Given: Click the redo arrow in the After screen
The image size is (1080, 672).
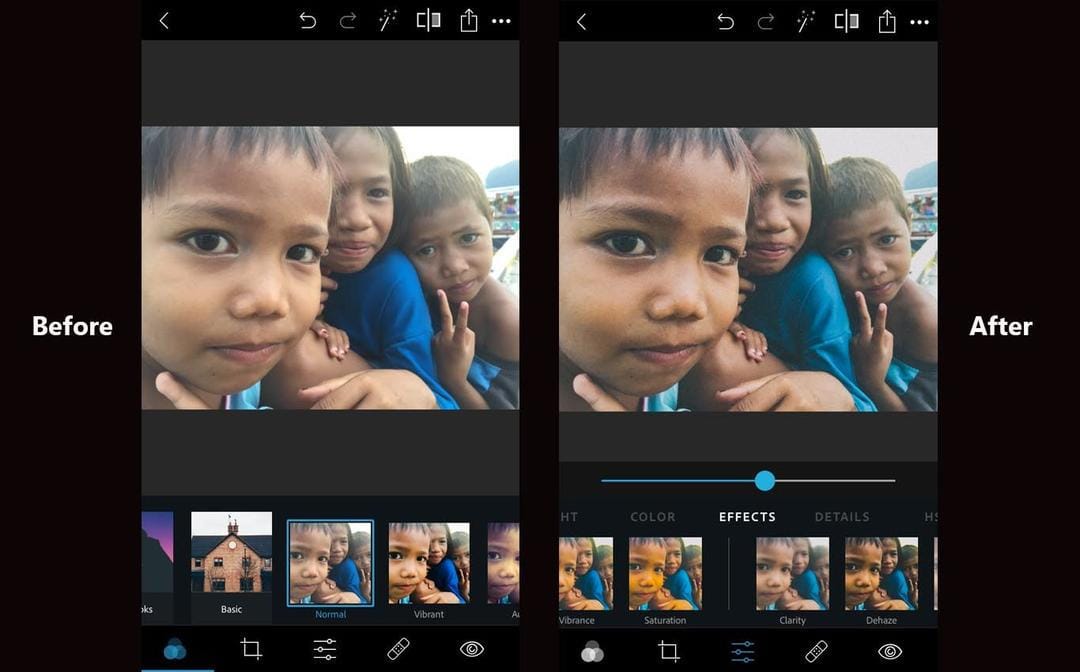Looking at the screenshot, I should (x=766, y=21).
